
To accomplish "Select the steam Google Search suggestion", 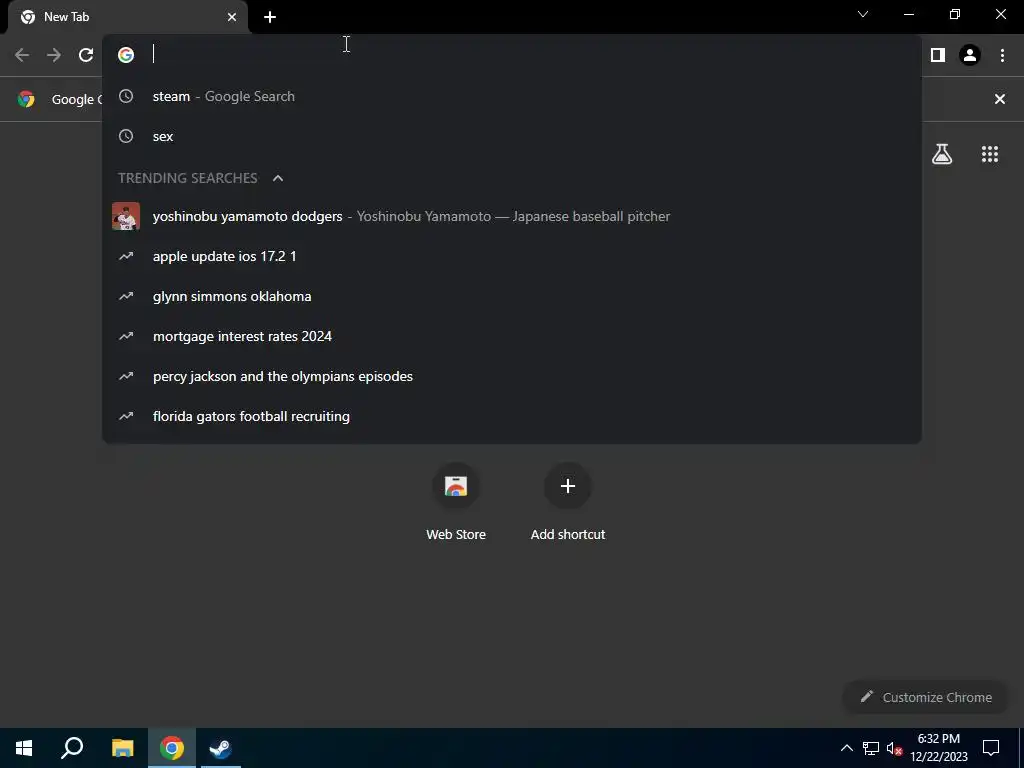I will click(512, 96).
